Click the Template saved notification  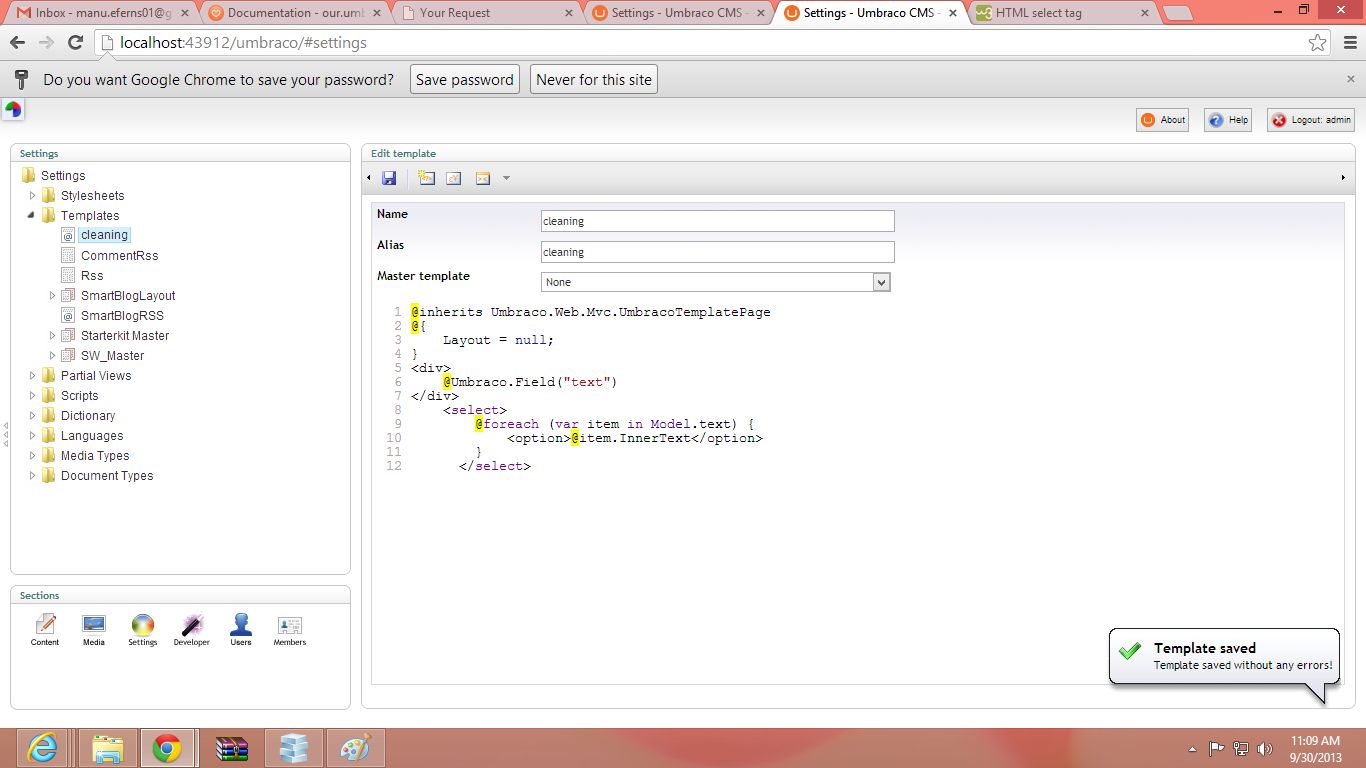1224,656
